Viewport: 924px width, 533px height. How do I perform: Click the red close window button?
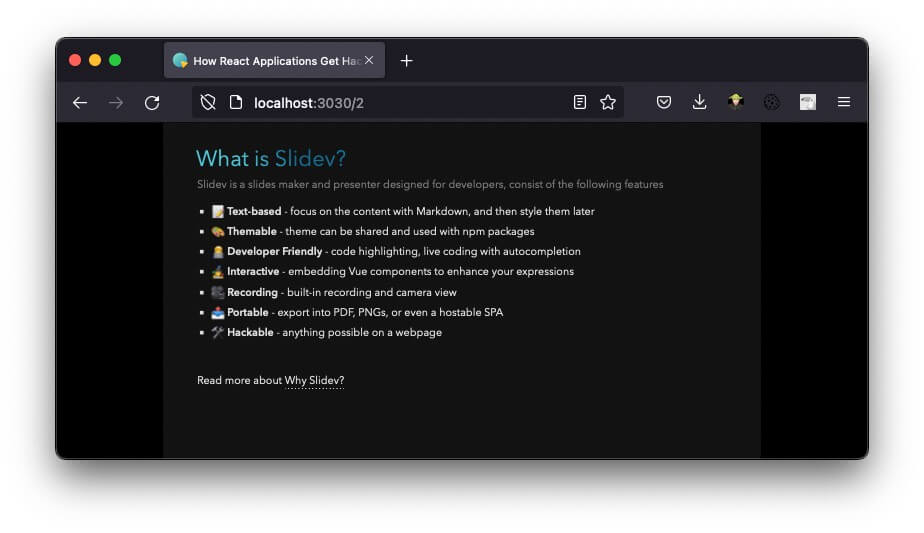75,60
